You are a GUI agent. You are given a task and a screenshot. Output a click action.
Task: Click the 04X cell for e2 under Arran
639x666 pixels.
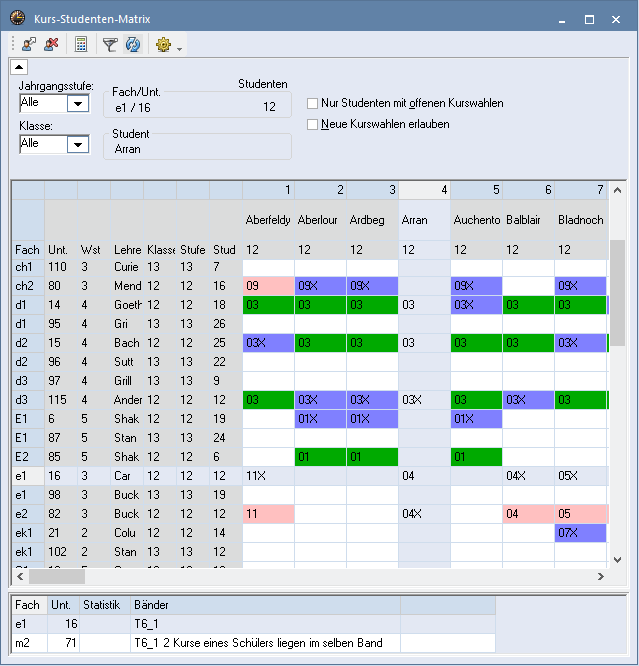[x=424, y=514]
